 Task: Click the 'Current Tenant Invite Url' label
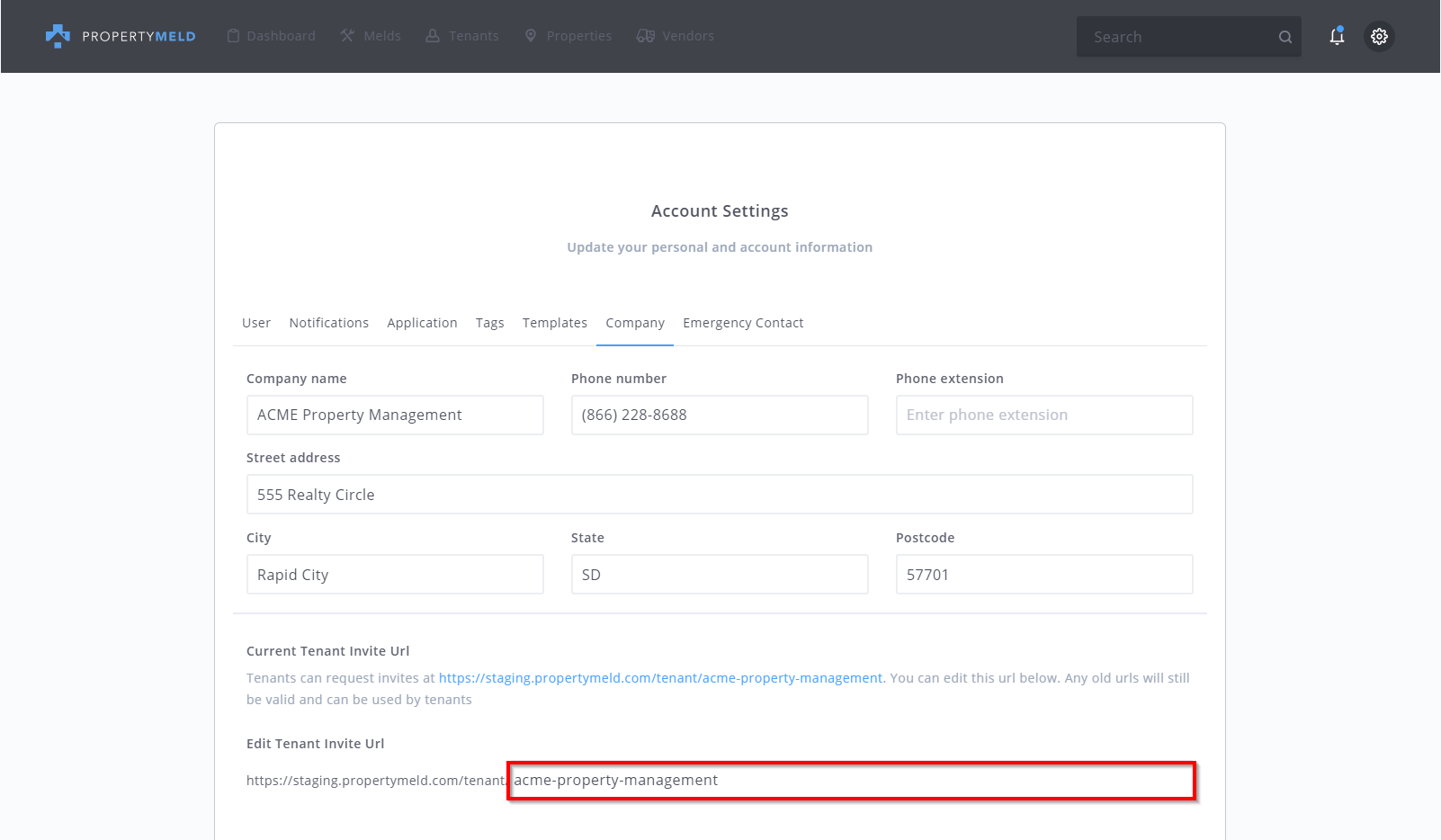(327, 651)
